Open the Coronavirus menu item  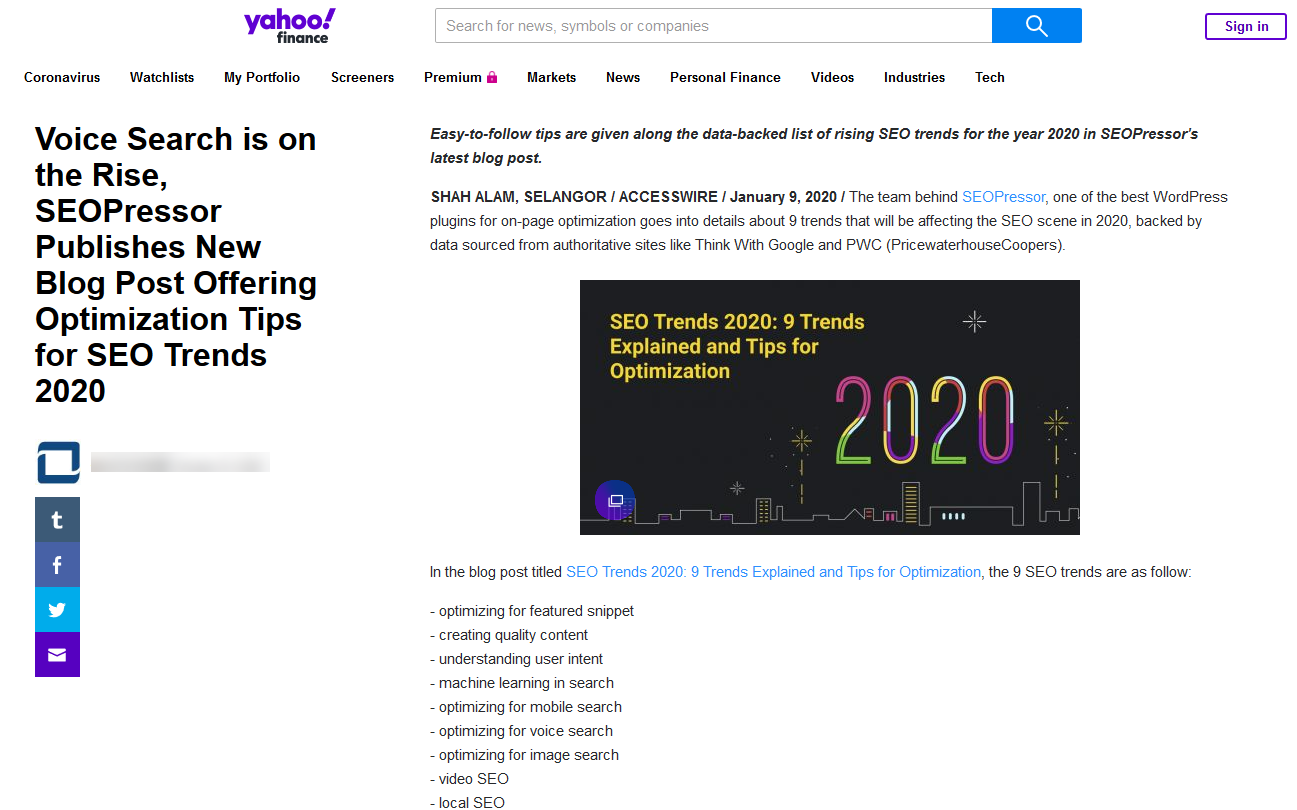[62, 77]
